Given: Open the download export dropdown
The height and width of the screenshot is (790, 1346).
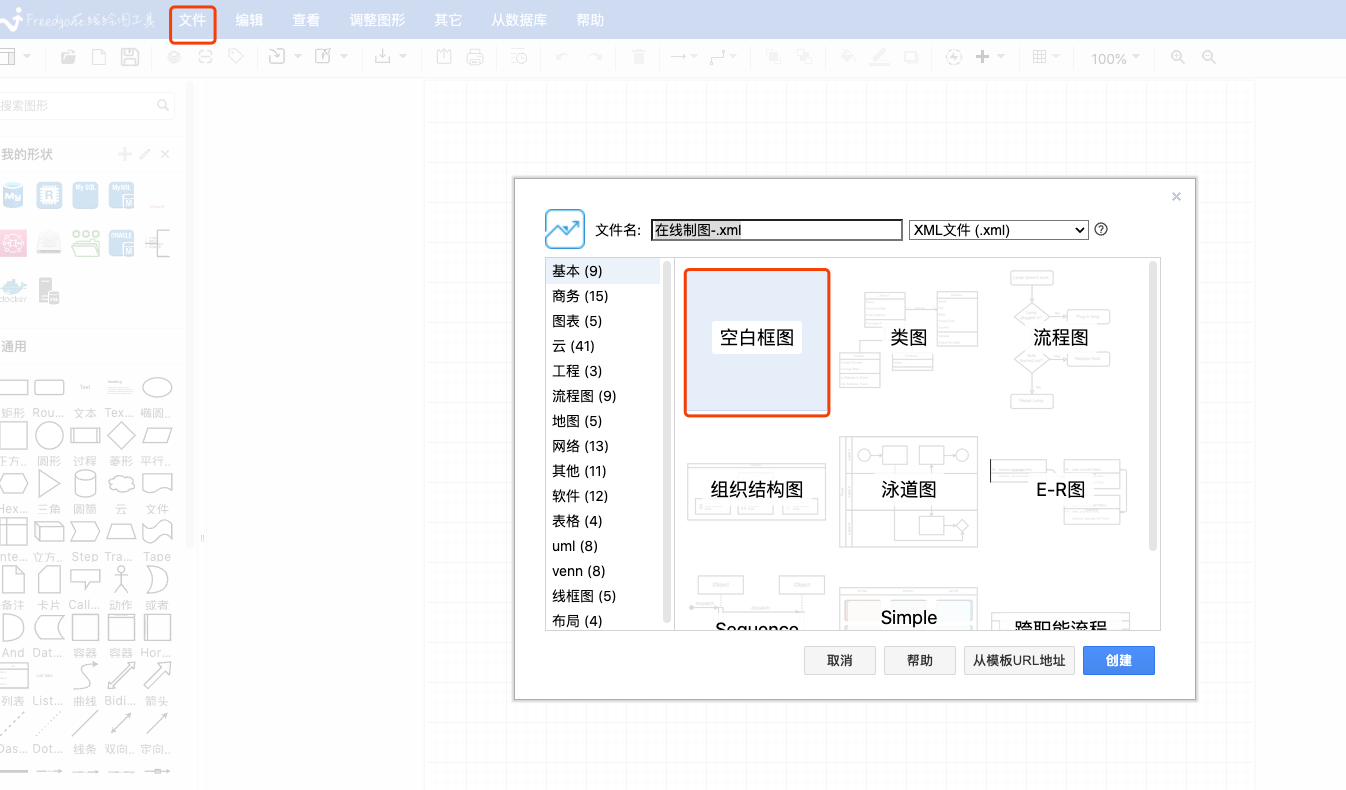Looking at the screenshot, I should coord(389,57).
